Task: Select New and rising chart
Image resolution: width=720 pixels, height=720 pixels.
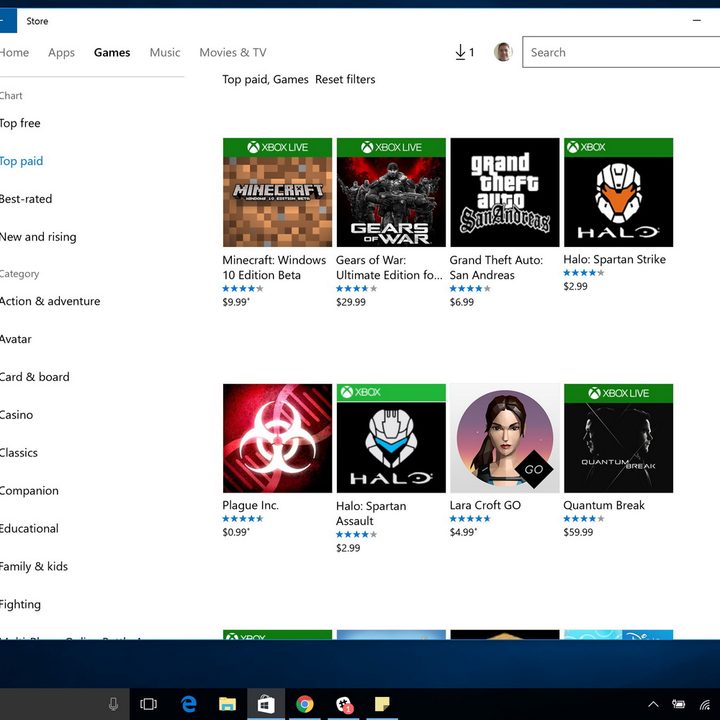Action: click(38, 237)
